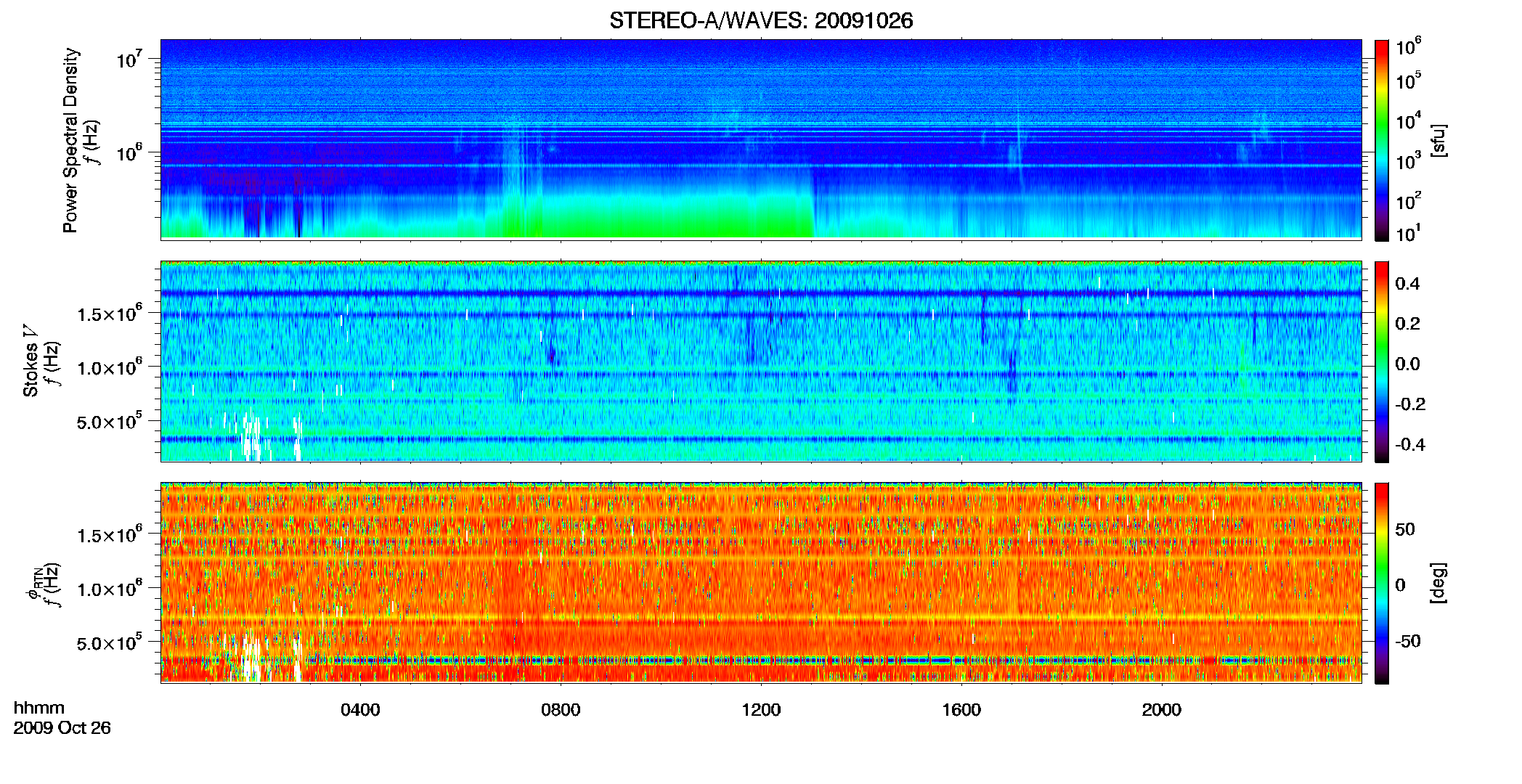The width and height of the screenshot is (1522, 784).
Task: Click the 10^7 frequency tick in the top panel
Action: click(128, 59)
